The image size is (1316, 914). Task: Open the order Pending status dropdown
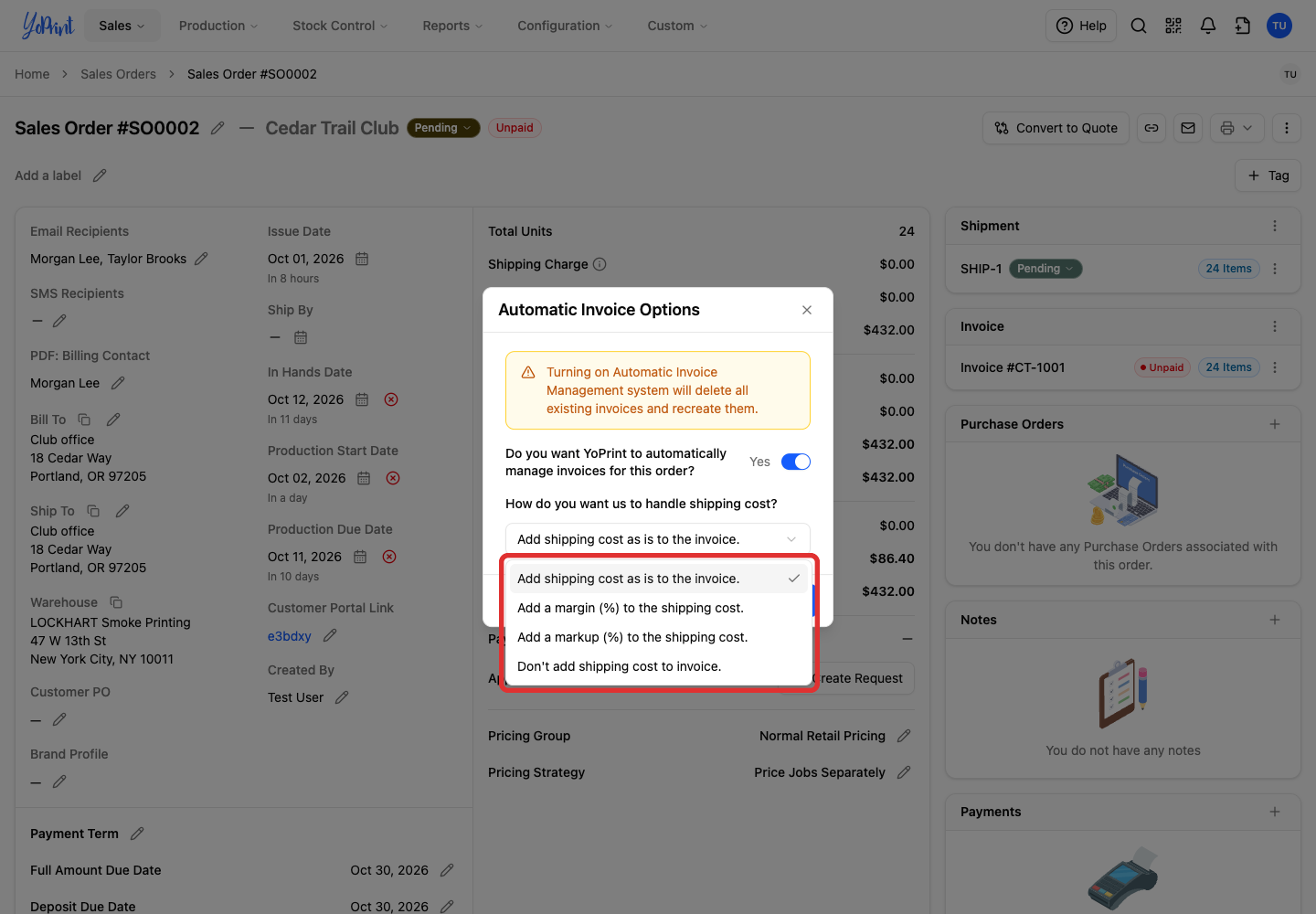point(443,128)
